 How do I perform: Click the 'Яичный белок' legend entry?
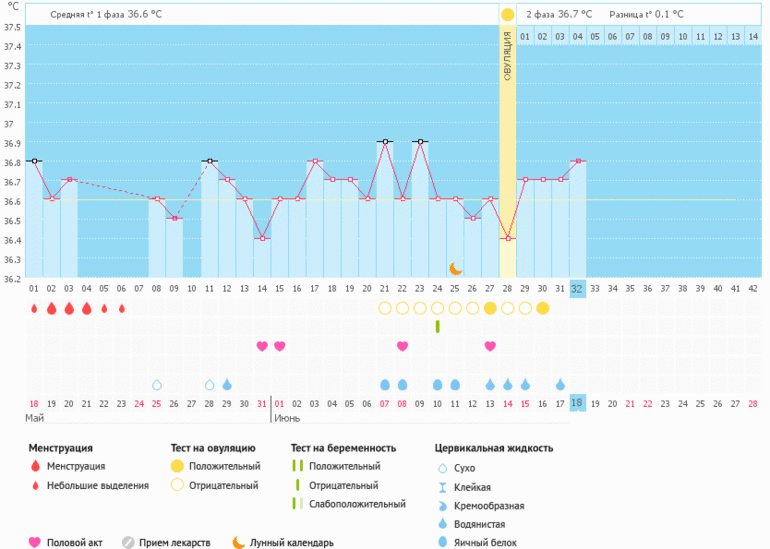[x=487, y=543]
